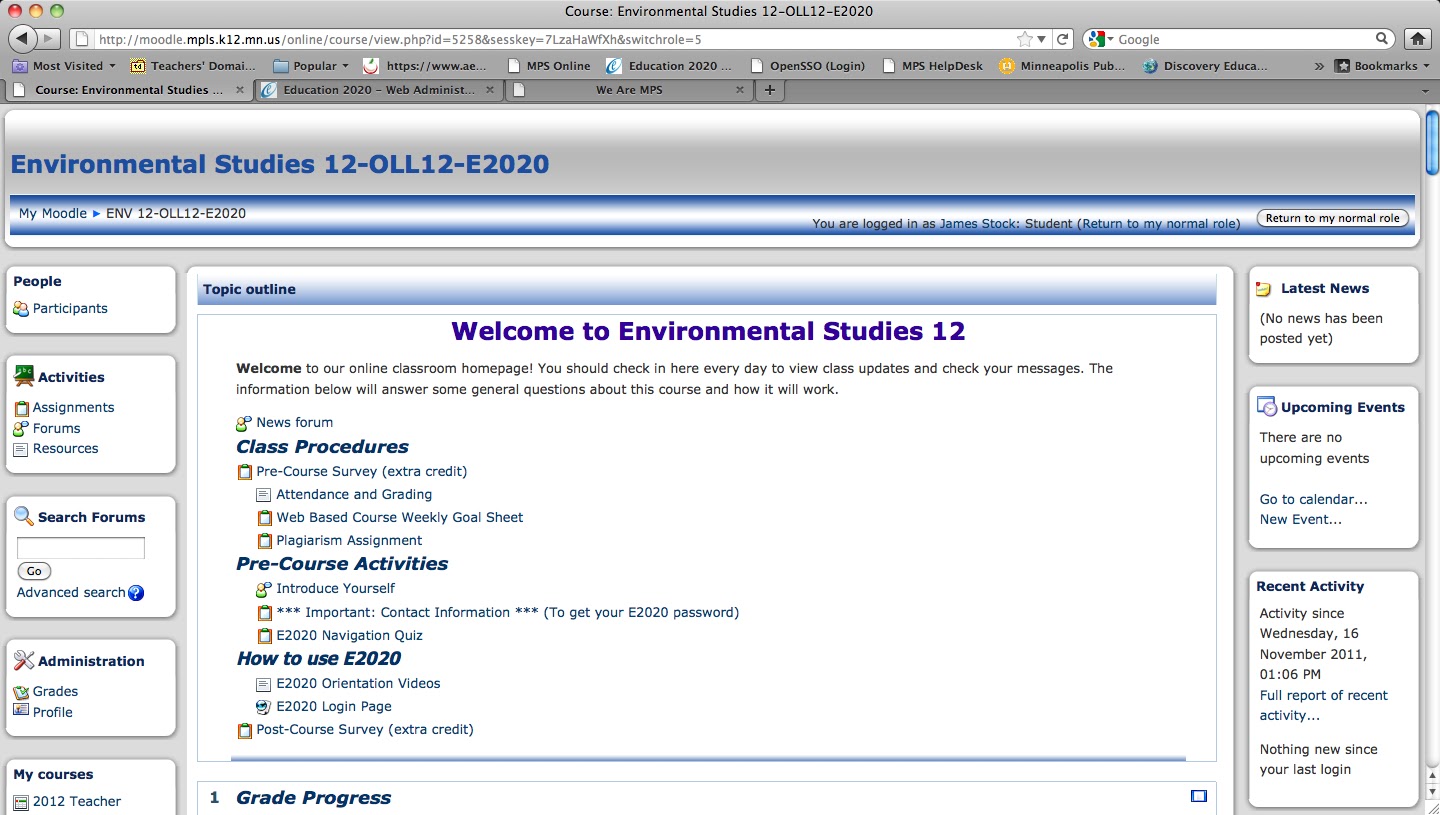Expand the Popular bookmarks folder
The height and width of the screenshot is (815, 1440).
(311, 65)
